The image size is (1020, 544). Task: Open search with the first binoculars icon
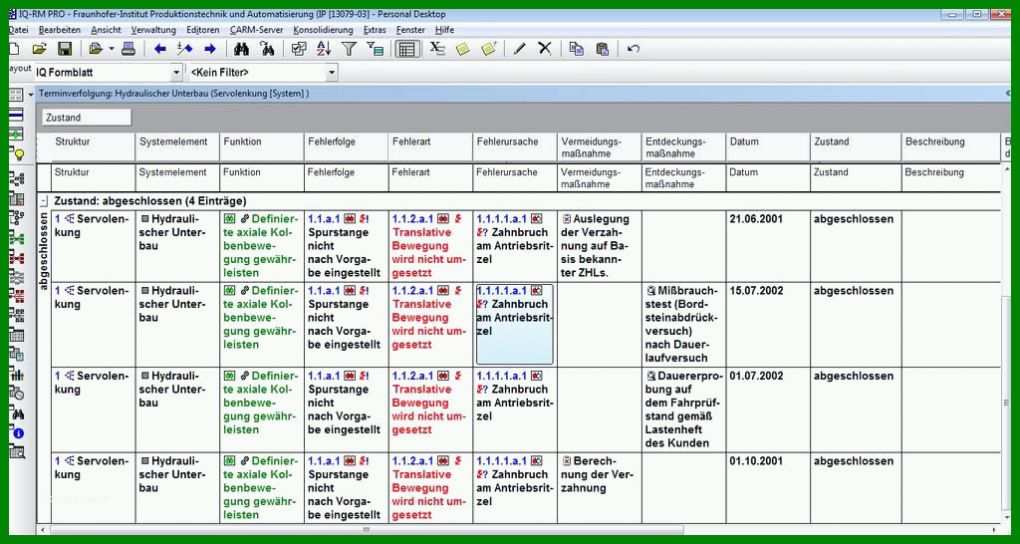tap(241, 49)
